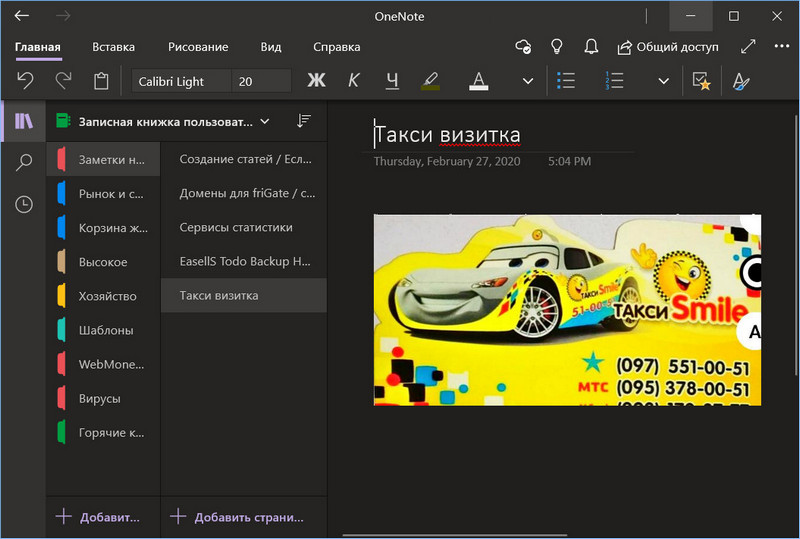Open the Рисование tab
Image resolution: width=800 pixels, height=539 pixels.
click(198, 47)
